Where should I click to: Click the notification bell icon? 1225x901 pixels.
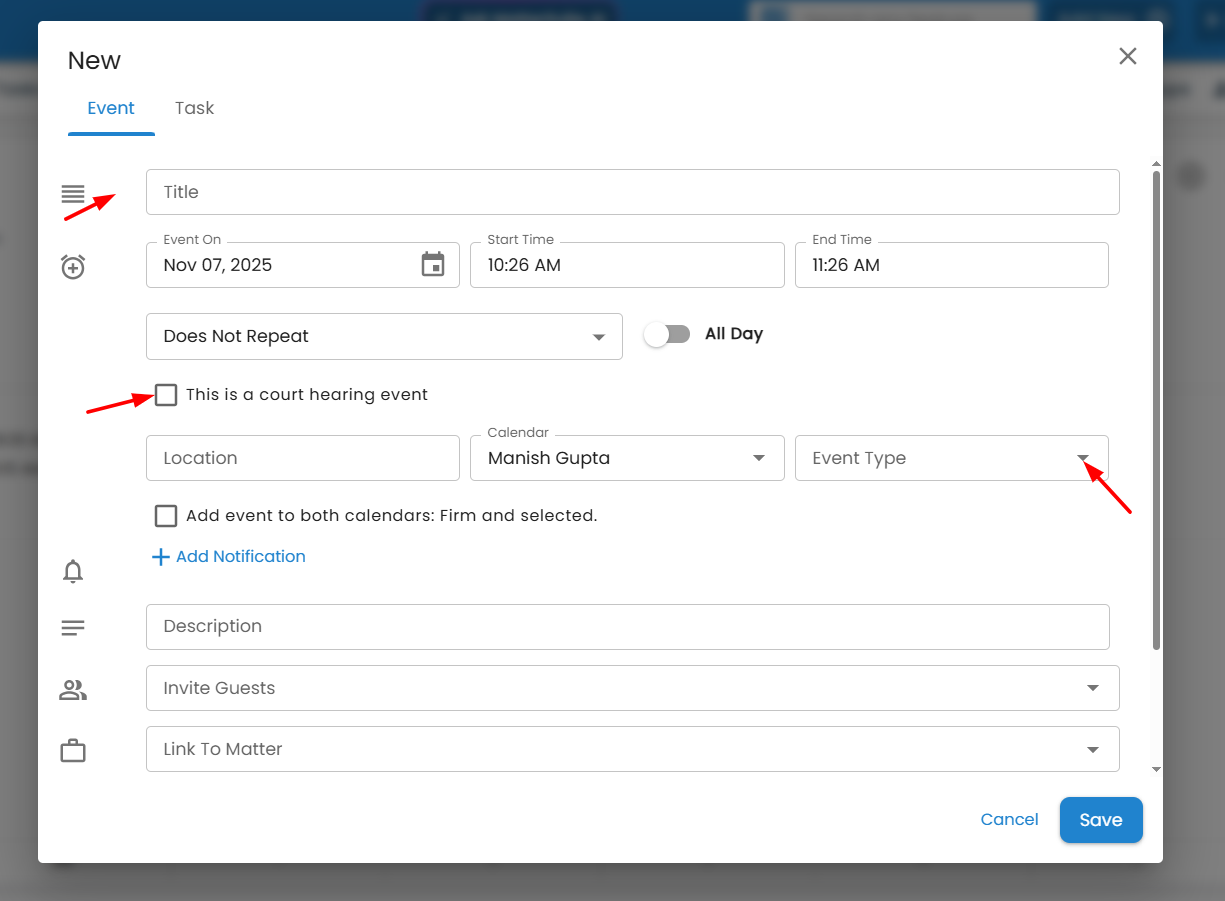coord(73,571)
